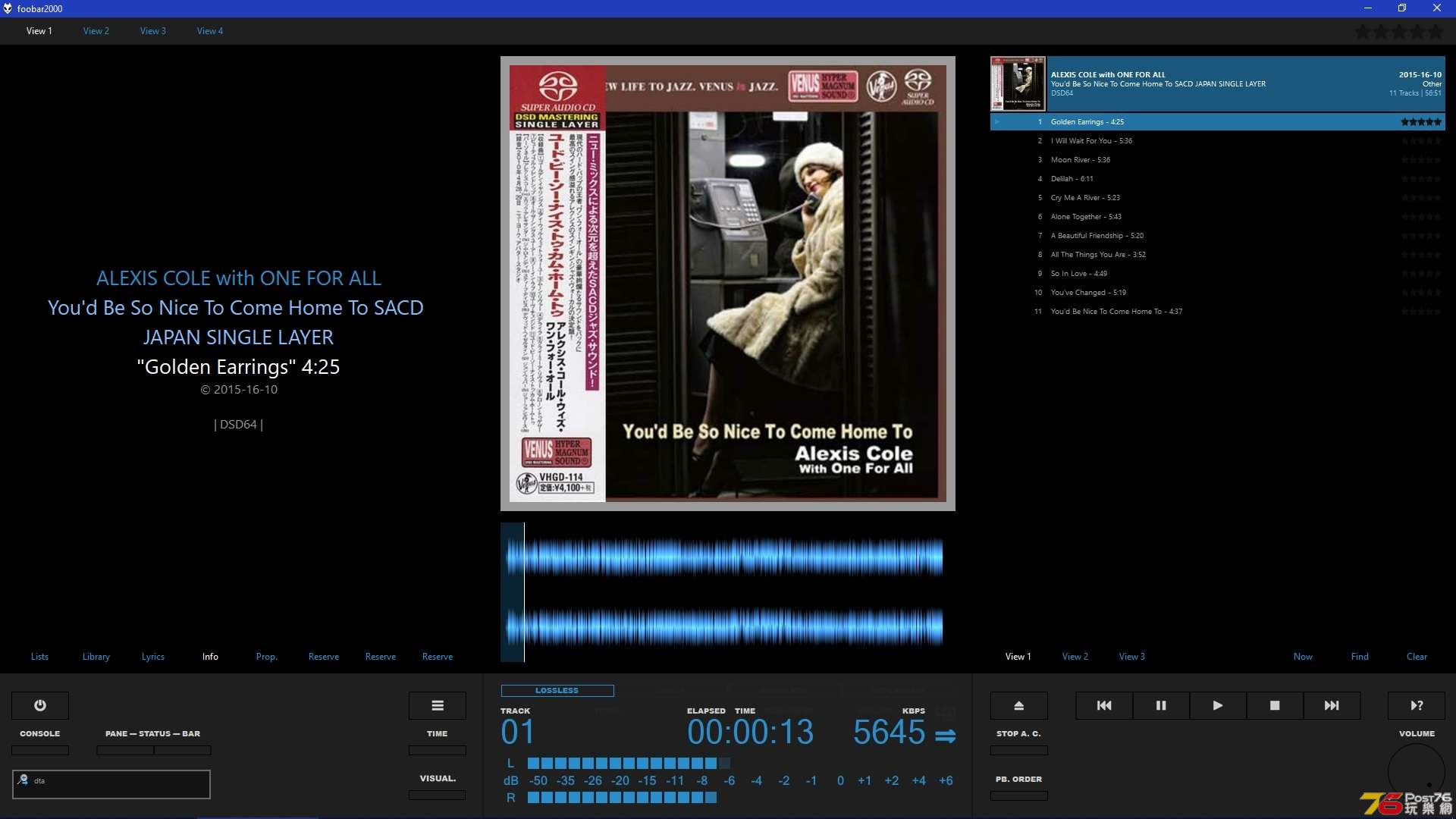The height and width of the screenshot is (819, 1456).
Task: Toggle the PB. ORDER bar
Action: point(1019,795)
